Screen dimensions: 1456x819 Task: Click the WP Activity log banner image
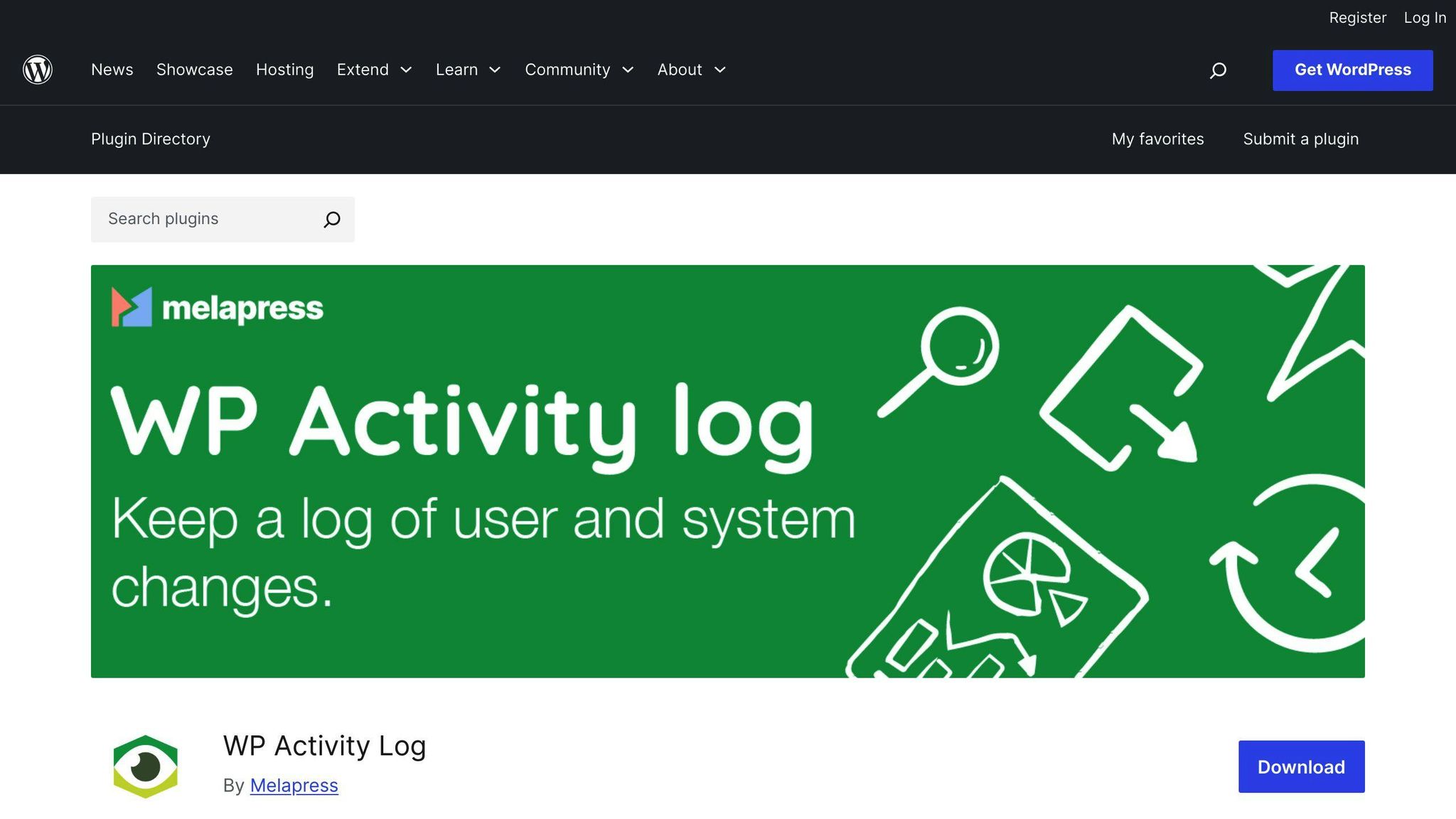728,471
